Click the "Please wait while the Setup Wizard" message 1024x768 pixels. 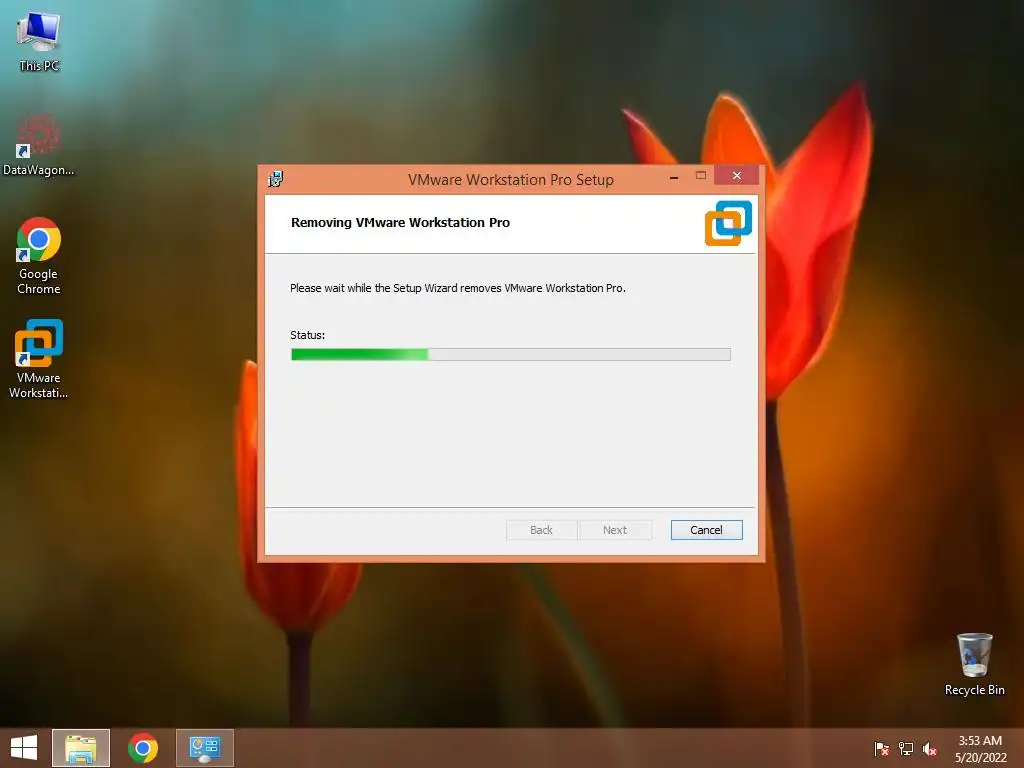point(458,288)
